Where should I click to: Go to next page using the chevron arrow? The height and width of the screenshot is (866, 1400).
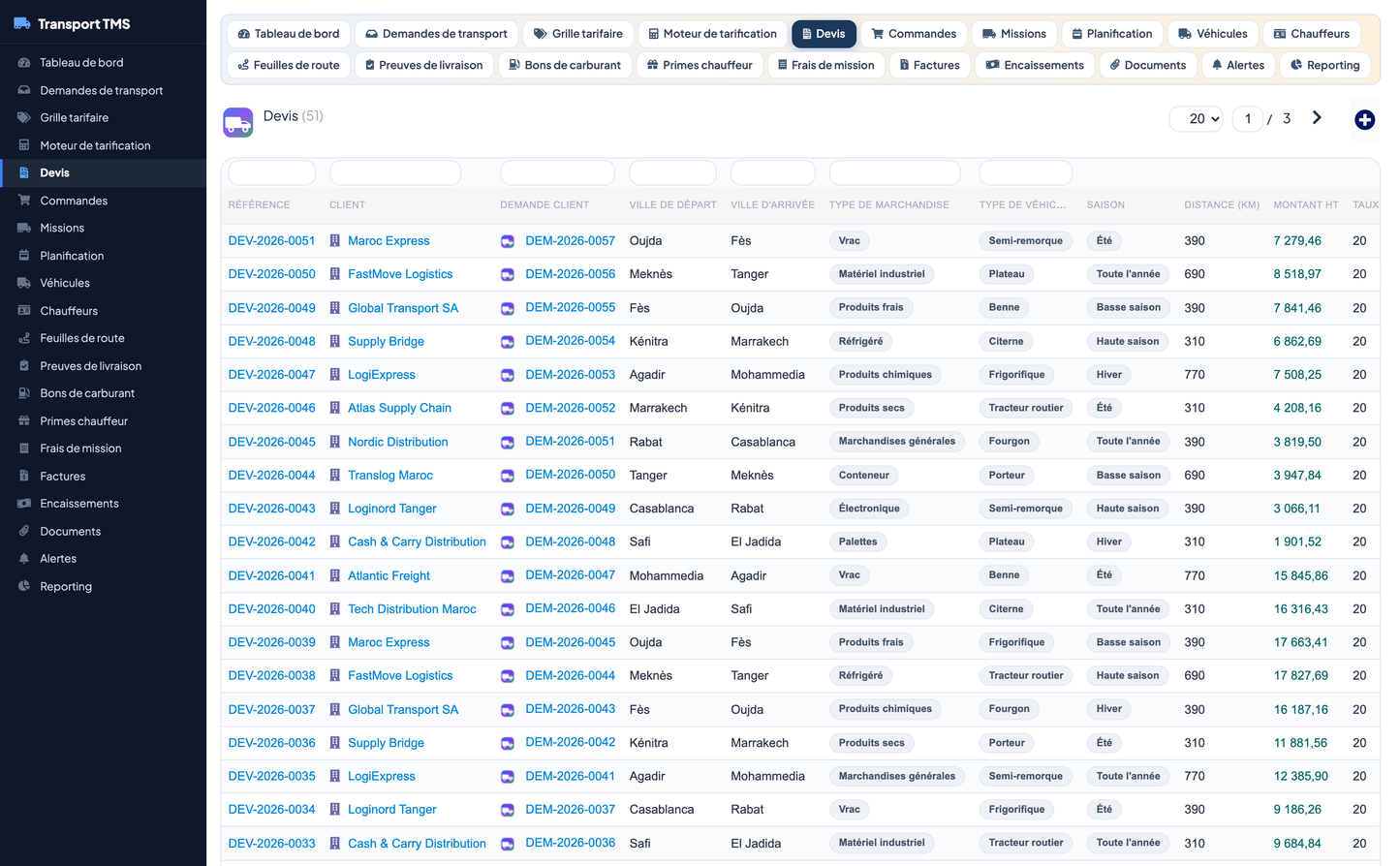(1317, 118)
